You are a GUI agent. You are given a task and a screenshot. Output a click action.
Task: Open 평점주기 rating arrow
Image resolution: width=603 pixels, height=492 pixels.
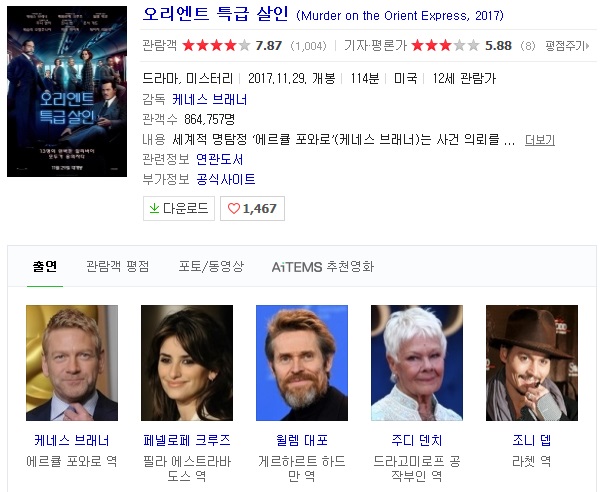click(x=567, y=46)
